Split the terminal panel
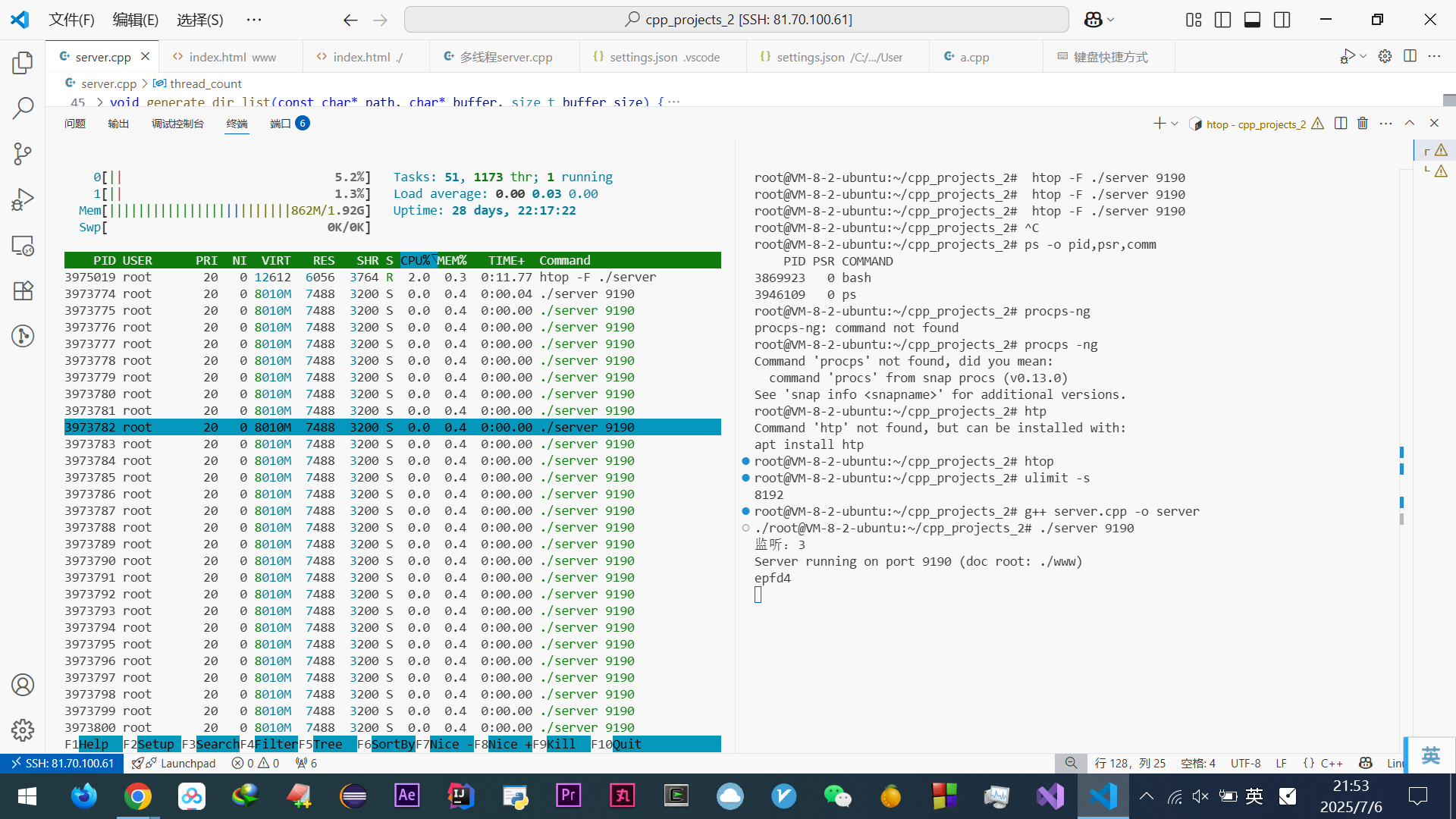The width and height of the screenshot is (1456, 819). (x=1341, y=123)
